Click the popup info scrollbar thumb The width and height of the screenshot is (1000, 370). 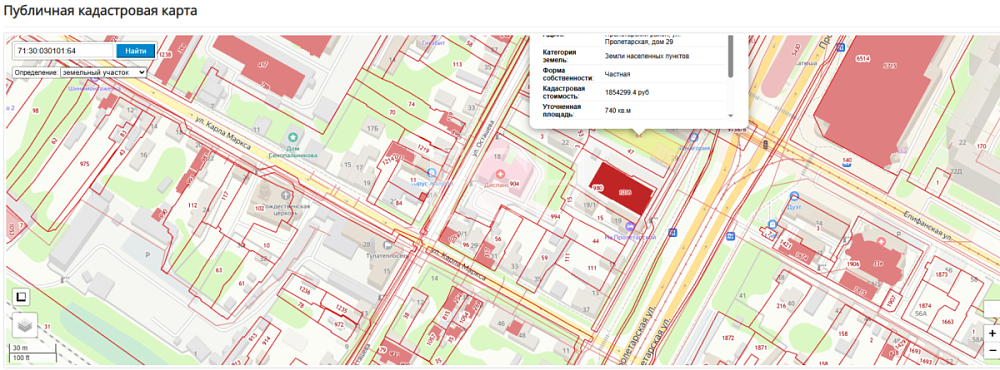pyautogui.click(x=730, y=56)
